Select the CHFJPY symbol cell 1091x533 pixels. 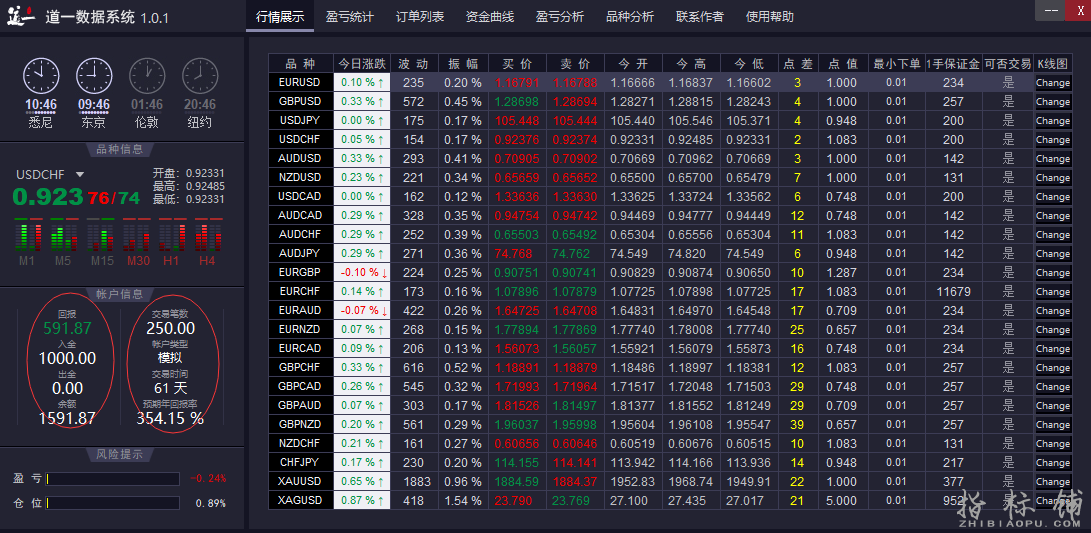(301, 463)
